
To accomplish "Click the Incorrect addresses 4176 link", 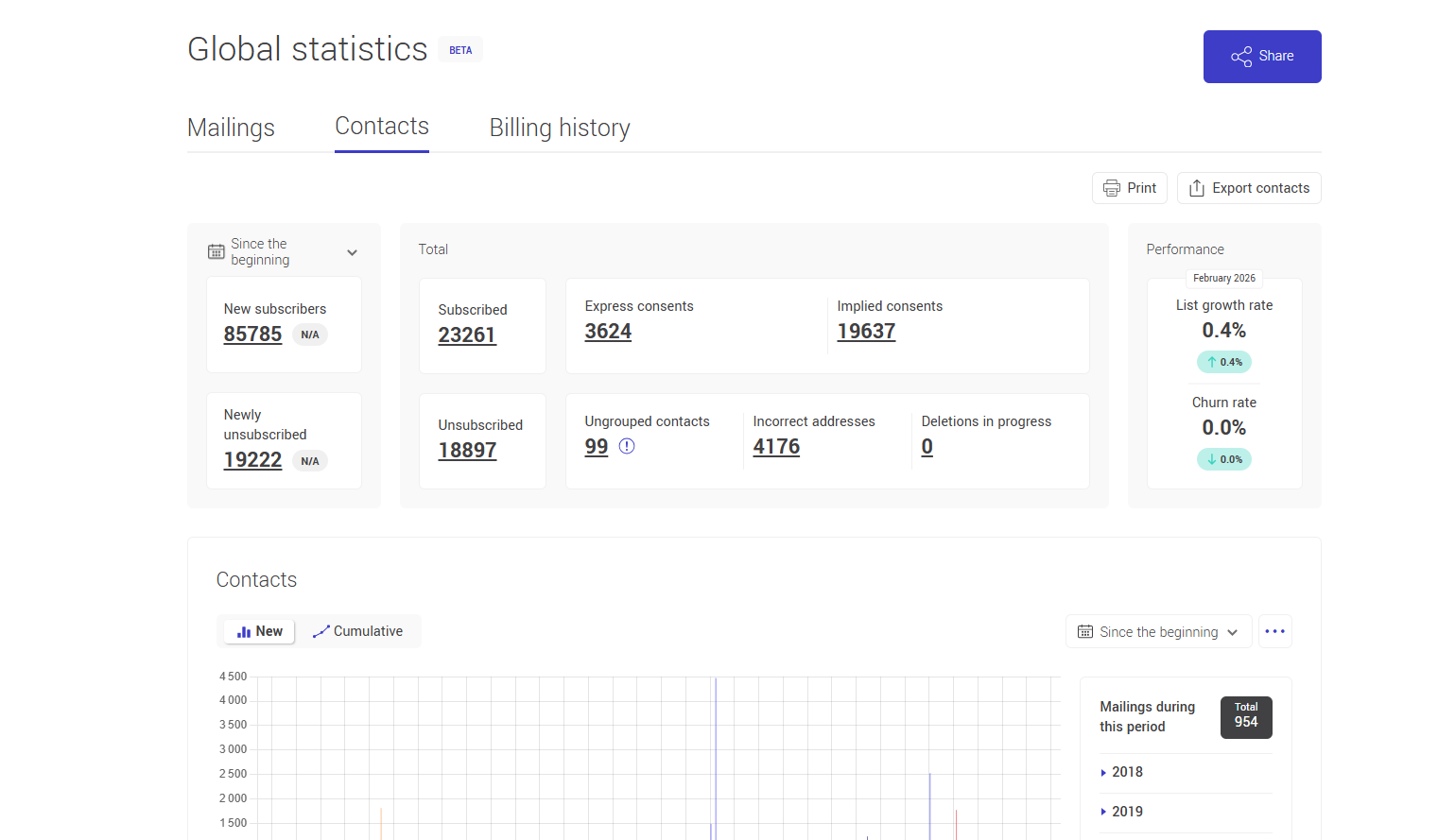I will point(776,445).
